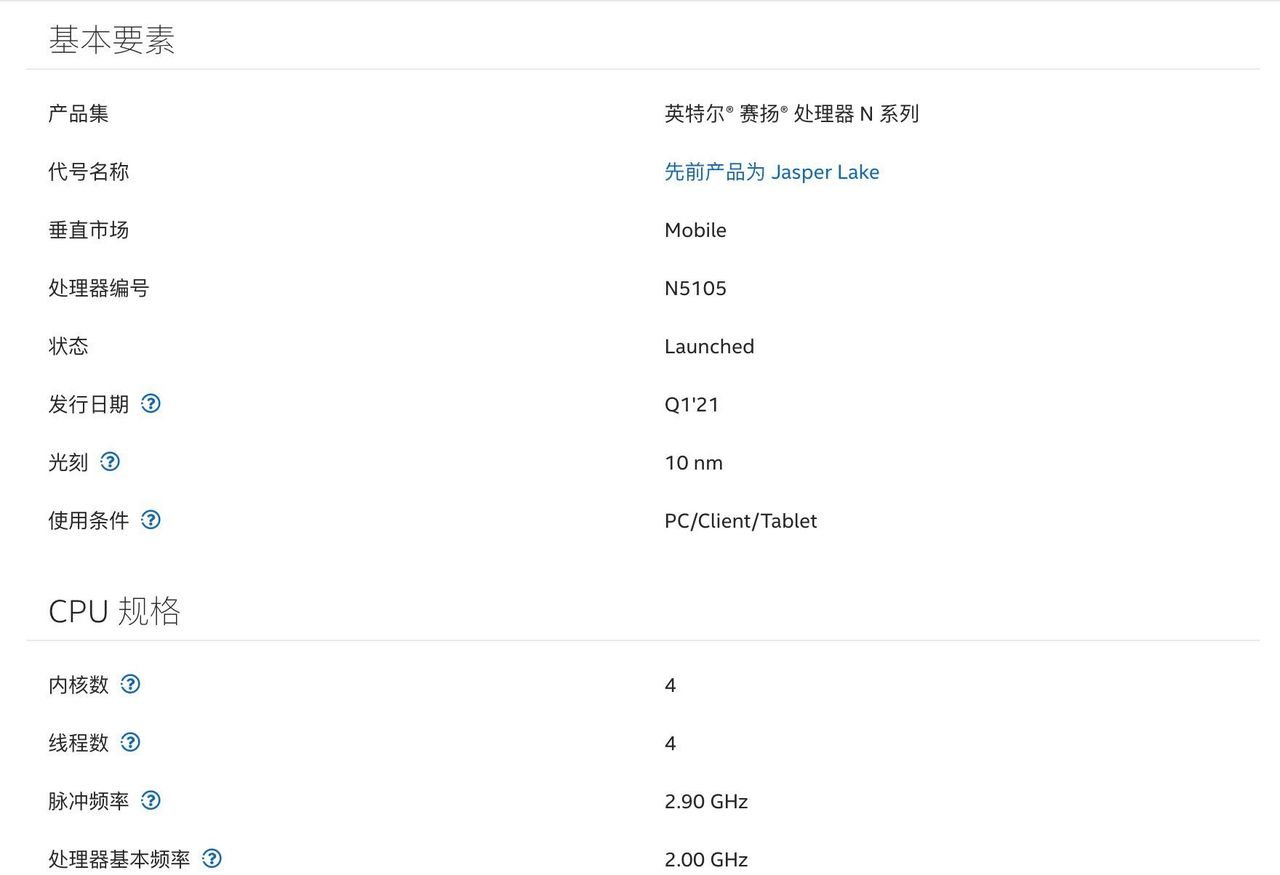Viewport: 1280px width, 875px height.
Task: Click the question mark beside 处理器基本频率
Action: (x=211, y=858)
